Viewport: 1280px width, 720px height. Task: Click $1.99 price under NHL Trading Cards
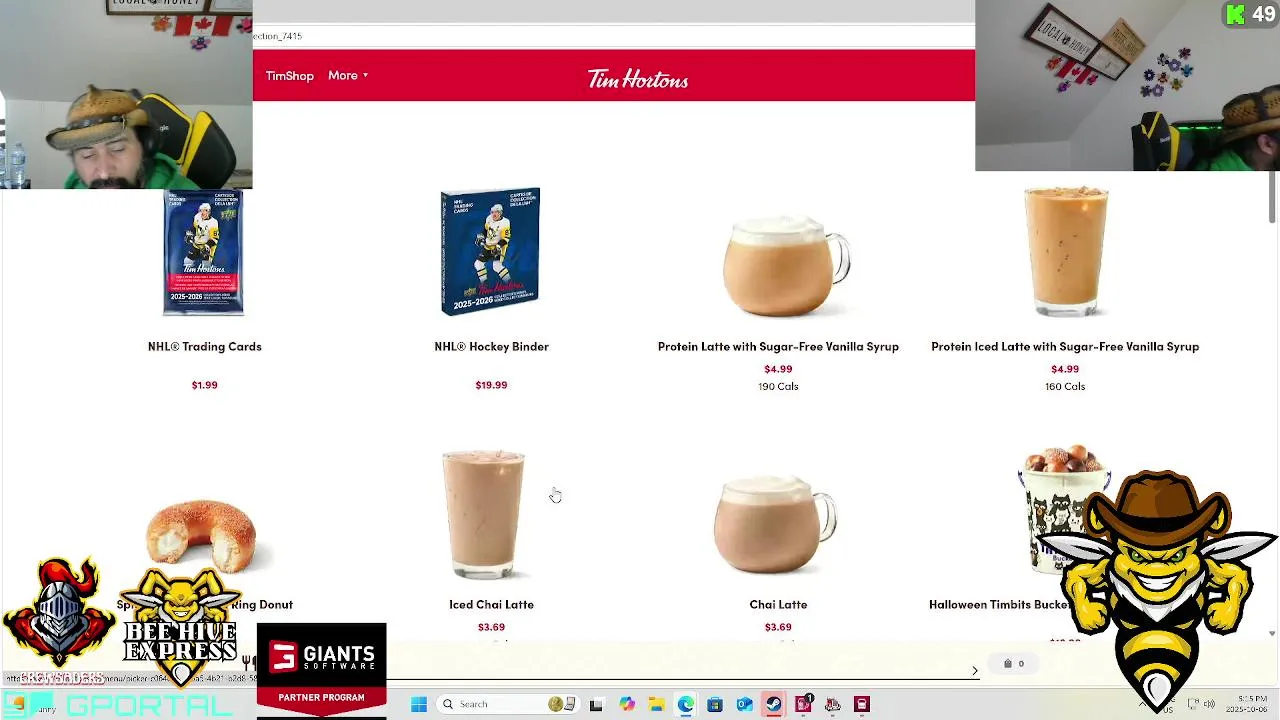click(x=204, y=385)
